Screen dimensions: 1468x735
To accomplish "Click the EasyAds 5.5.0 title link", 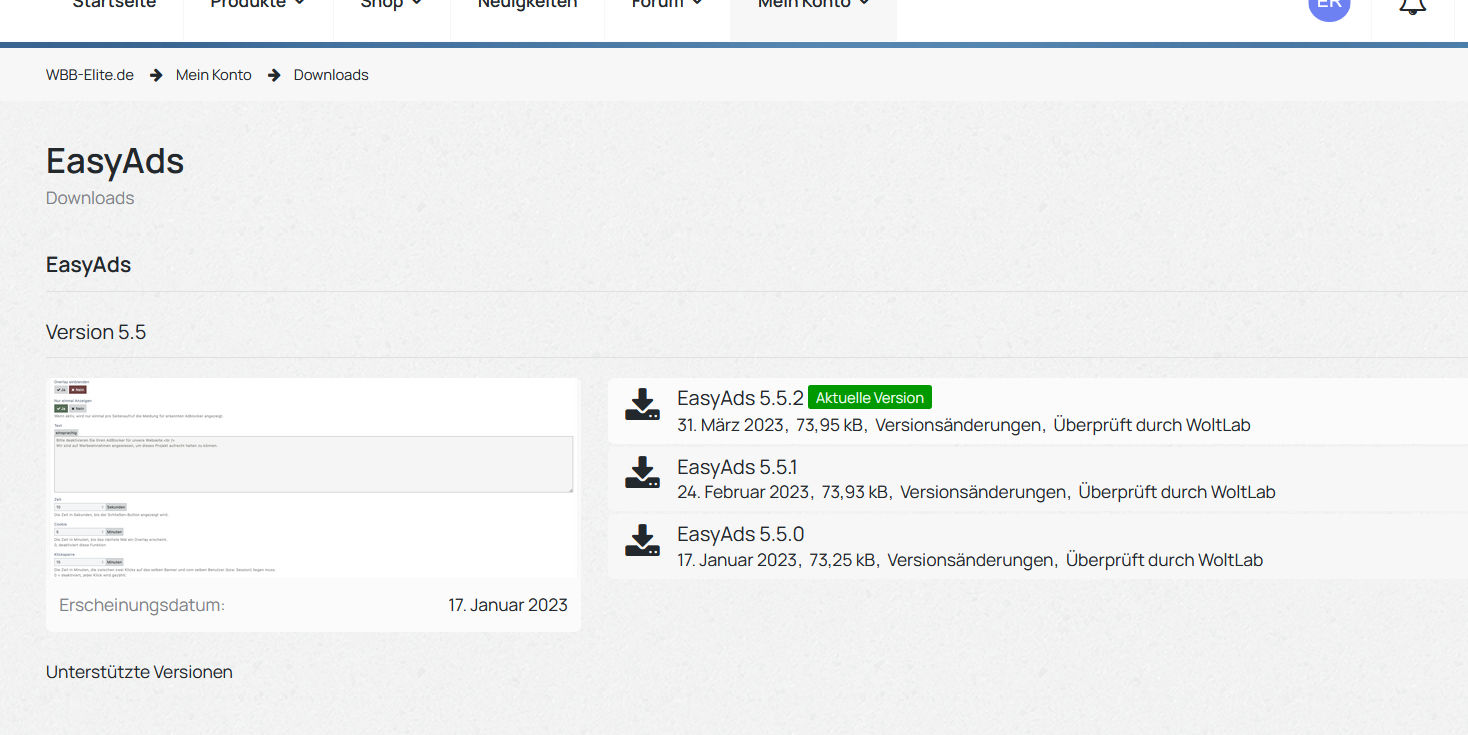I will 740,534.
